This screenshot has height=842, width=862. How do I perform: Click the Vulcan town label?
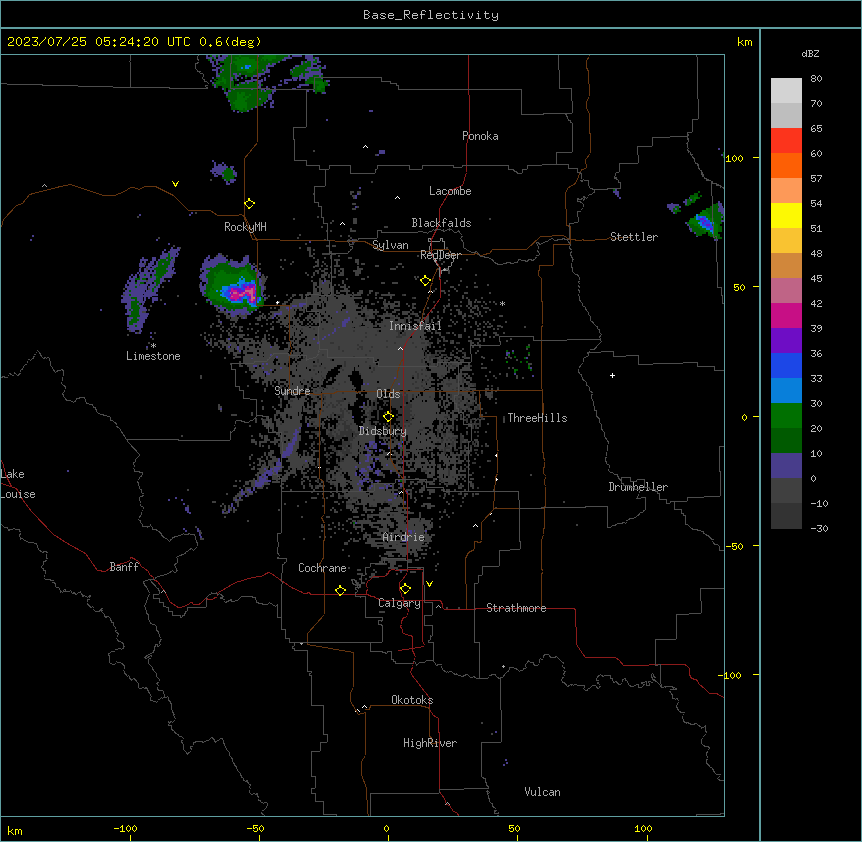pyautogui.click(x=542, y=792)
